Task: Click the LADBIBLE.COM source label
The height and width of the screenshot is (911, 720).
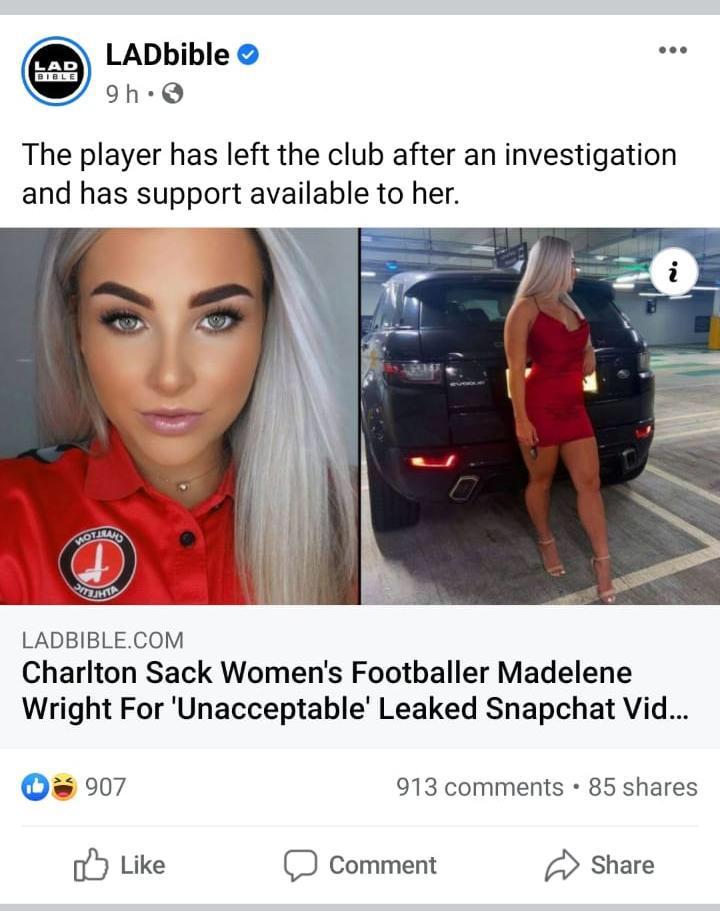Action: 103,640
